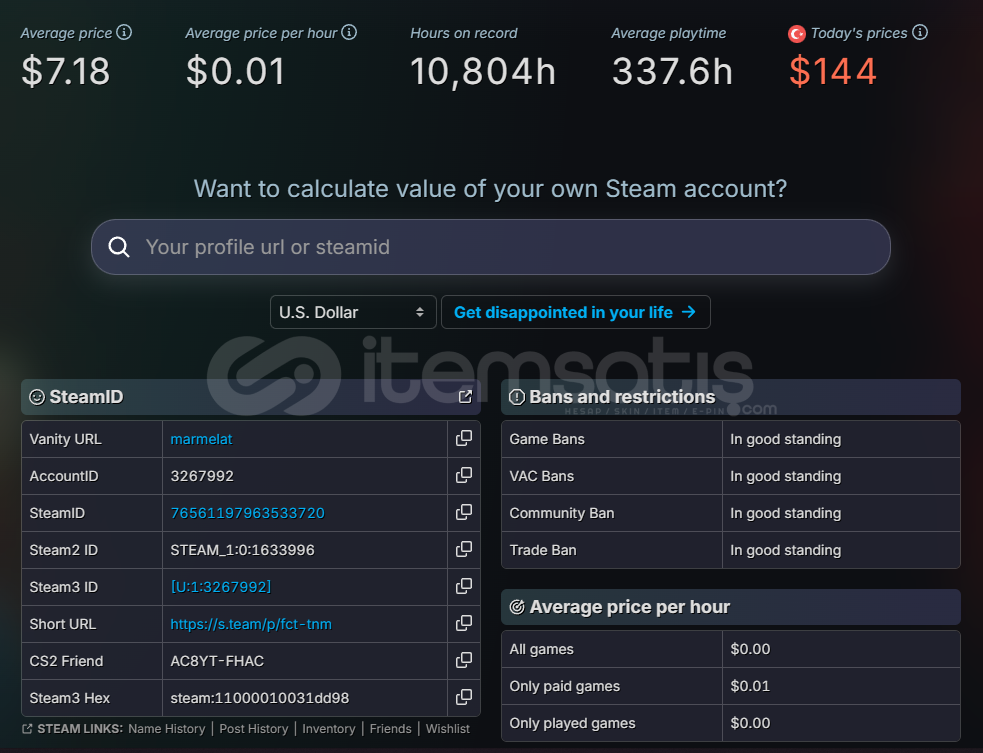Select the 337.6h average playtime value
This screenshot has height=753, width=983.
(x=672, y=71)
